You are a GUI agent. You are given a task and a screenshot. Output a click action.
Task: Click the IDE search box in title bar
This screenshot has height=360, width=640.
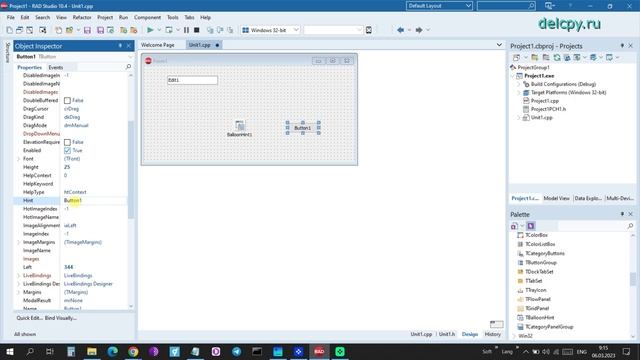point(506,6)
